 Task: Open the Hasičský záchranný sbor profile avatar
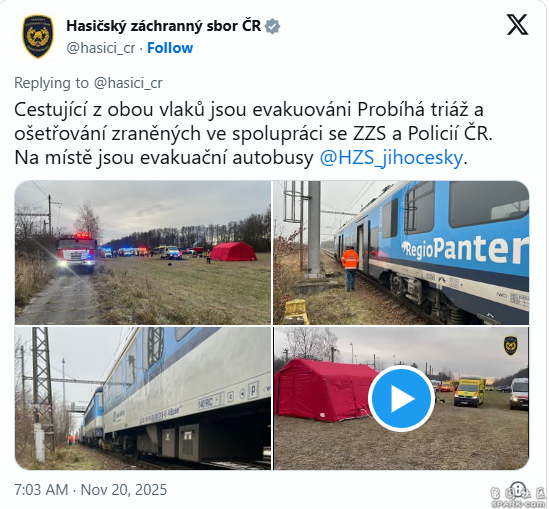click(38, 36)
